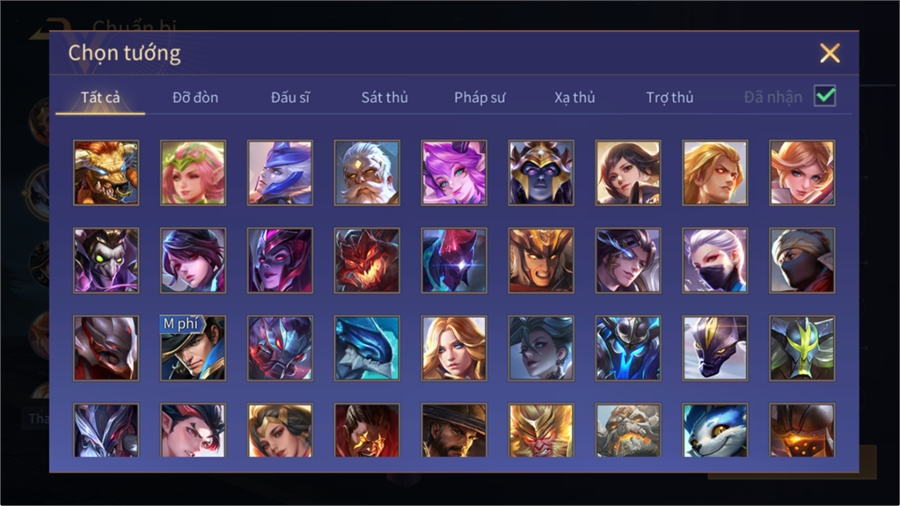900x506 pixels.
Task: Select the purple-haired girl hero portrait
Action: tap(454, 173)
